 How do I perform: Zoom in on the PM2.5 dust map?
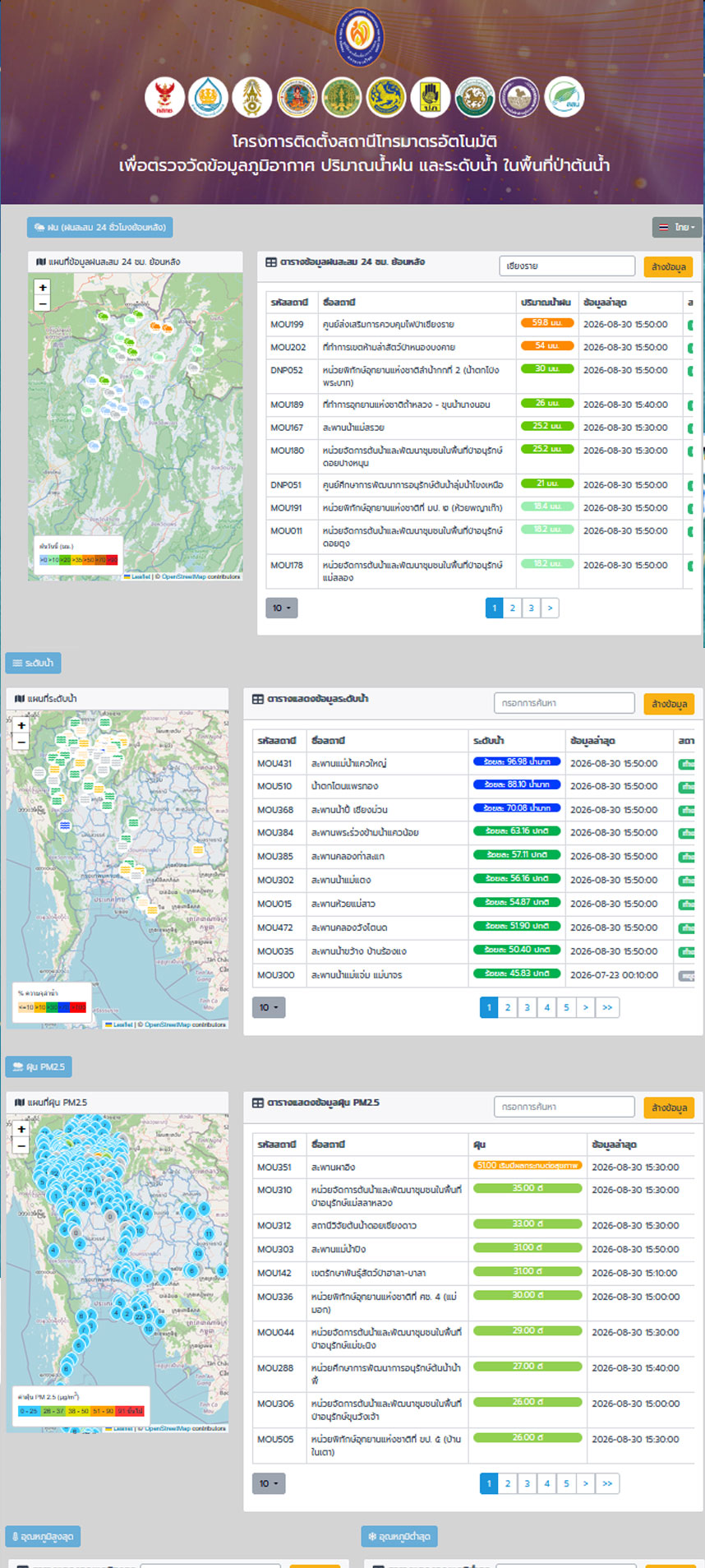coord(21,1129)
